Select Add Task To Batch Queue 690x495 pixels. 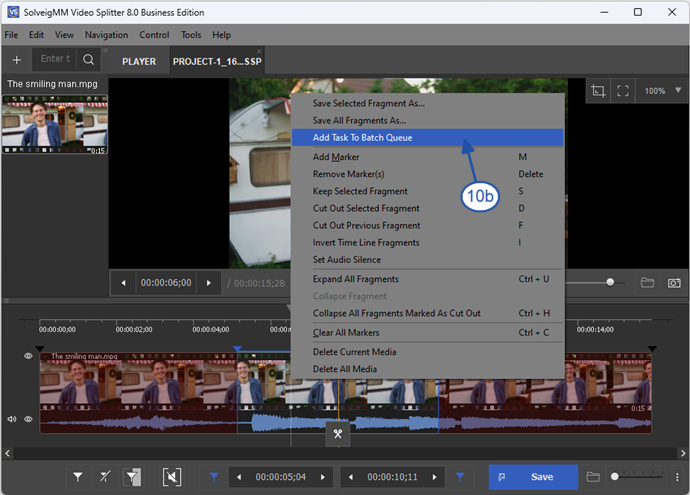click(x=427, y=138)
